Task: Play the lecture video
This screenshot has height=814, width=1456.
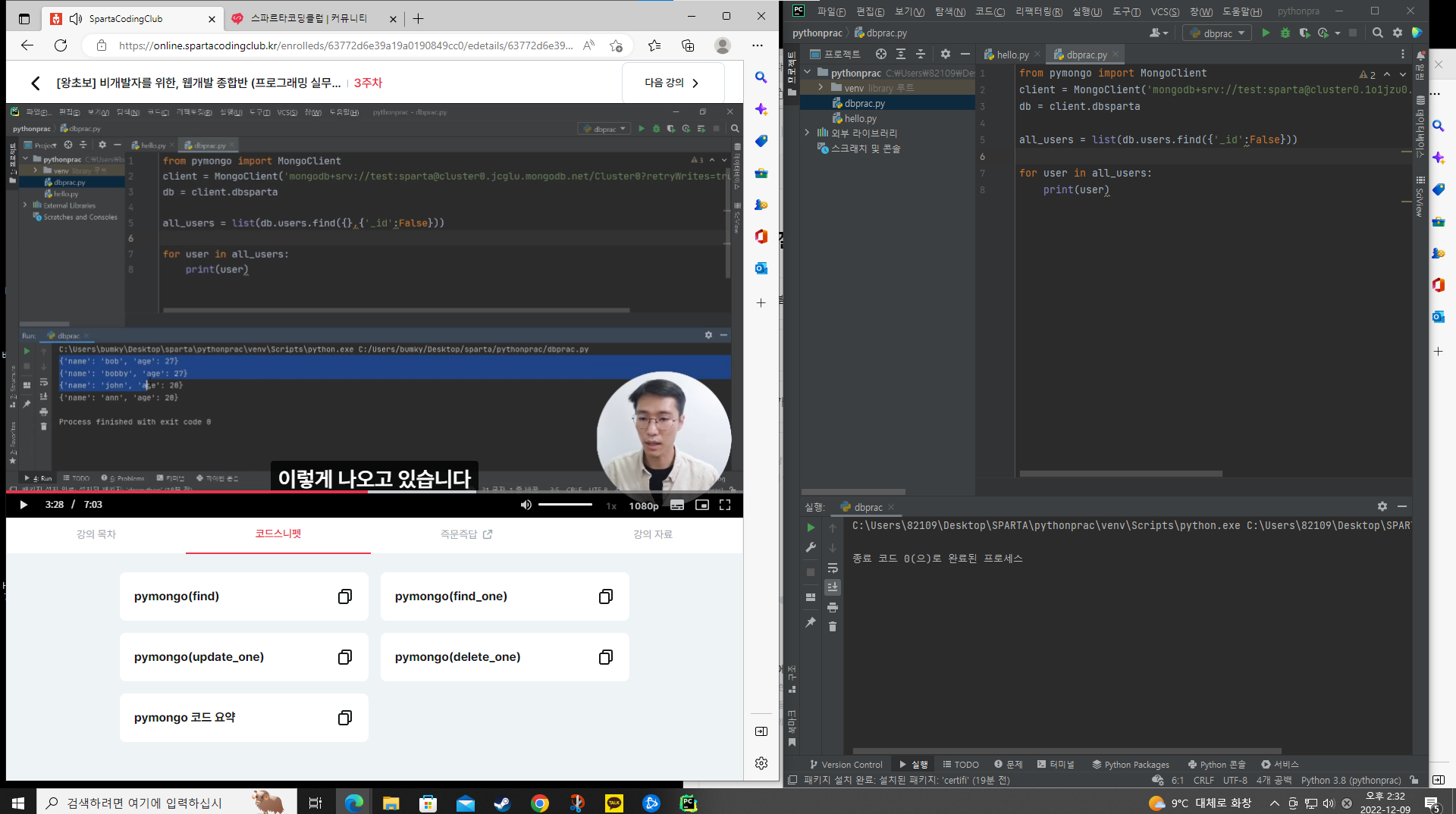Action: click(24, 505)
